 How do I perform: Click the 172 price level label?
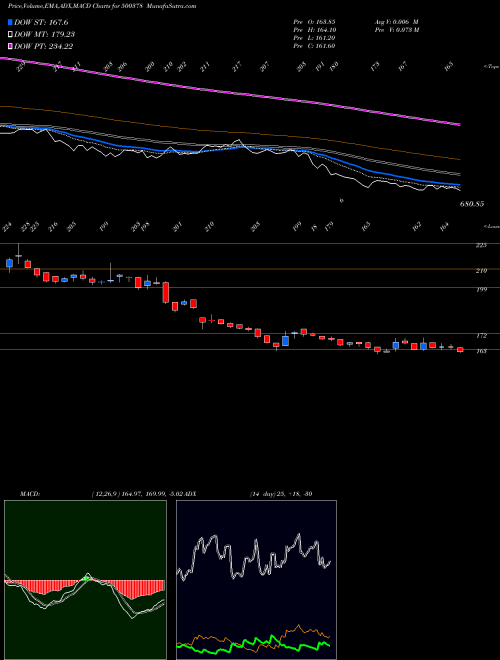pyautogui.click(x=481, y=335)
